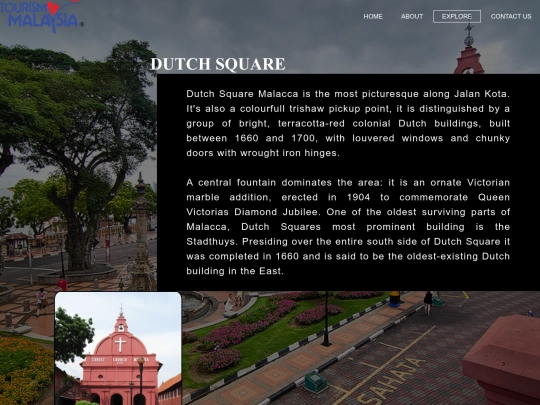Open the HOME menu item
The width and height of the screenshot is (540, 405).
(x=373, y=17)
